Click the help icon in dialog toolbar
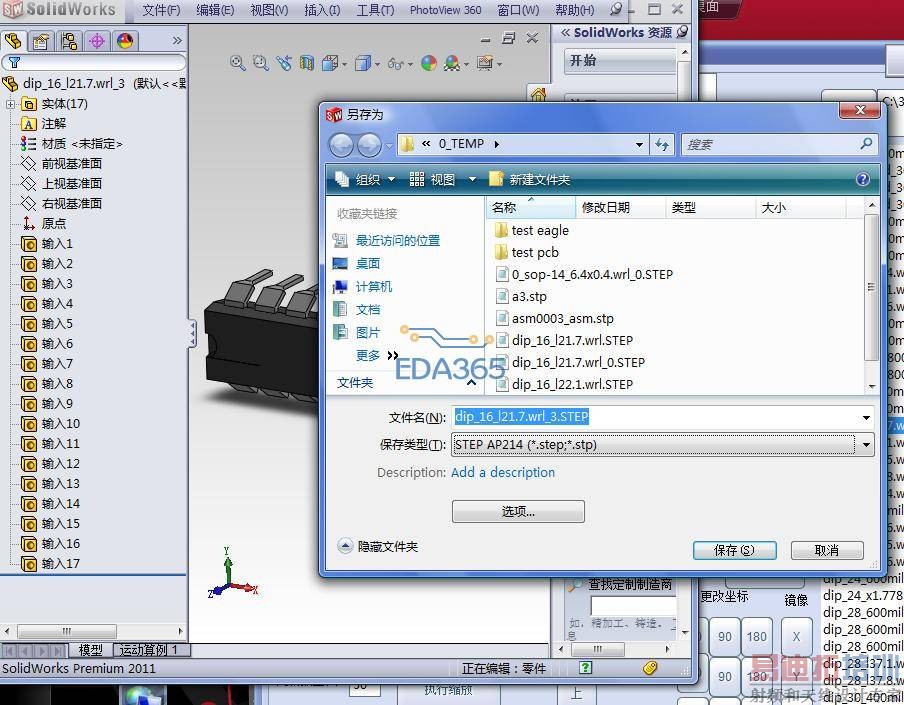 [862, 179]
